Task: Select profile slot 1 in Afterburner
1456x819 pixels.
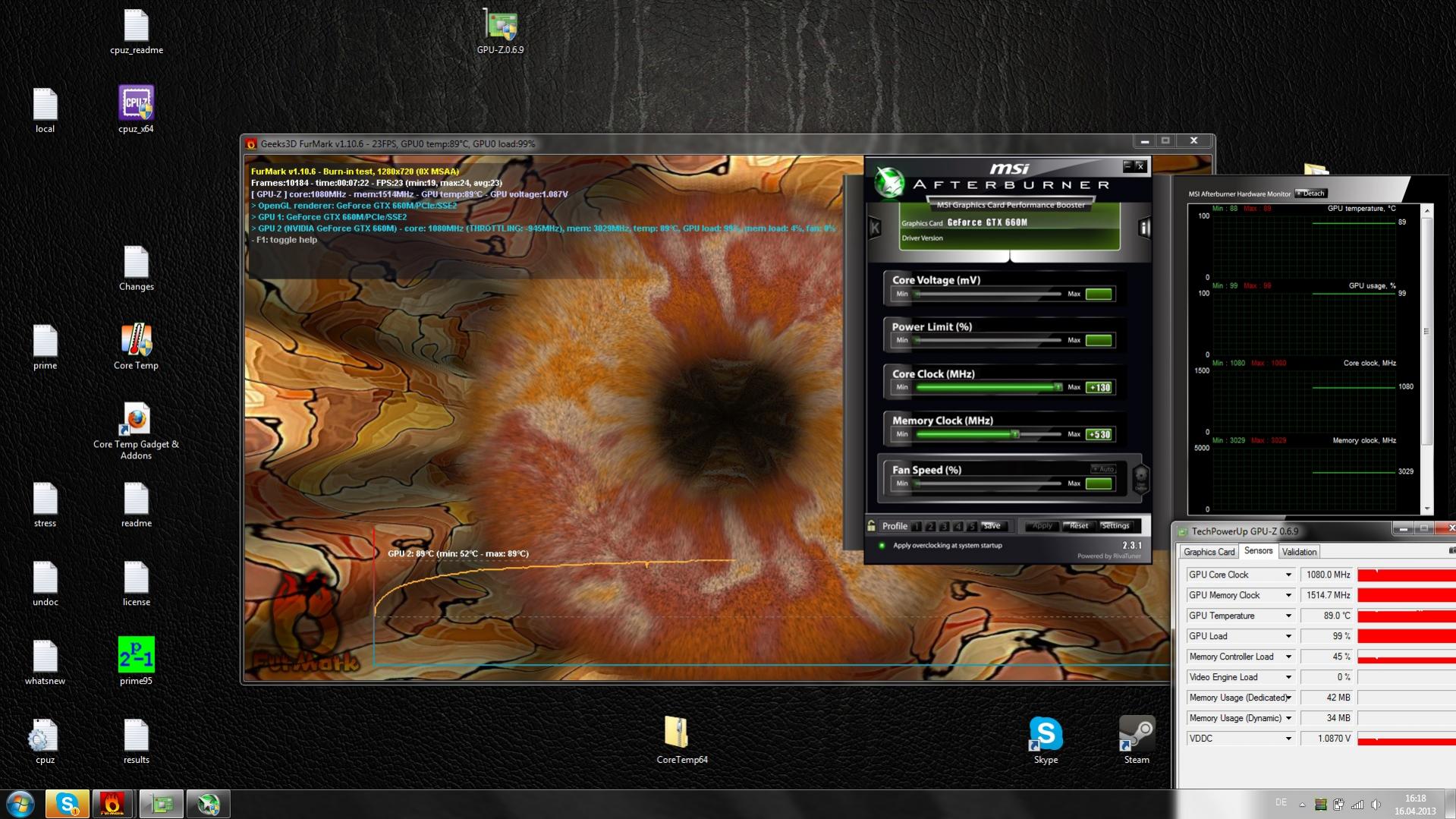Action: click(x=917, y=526)
